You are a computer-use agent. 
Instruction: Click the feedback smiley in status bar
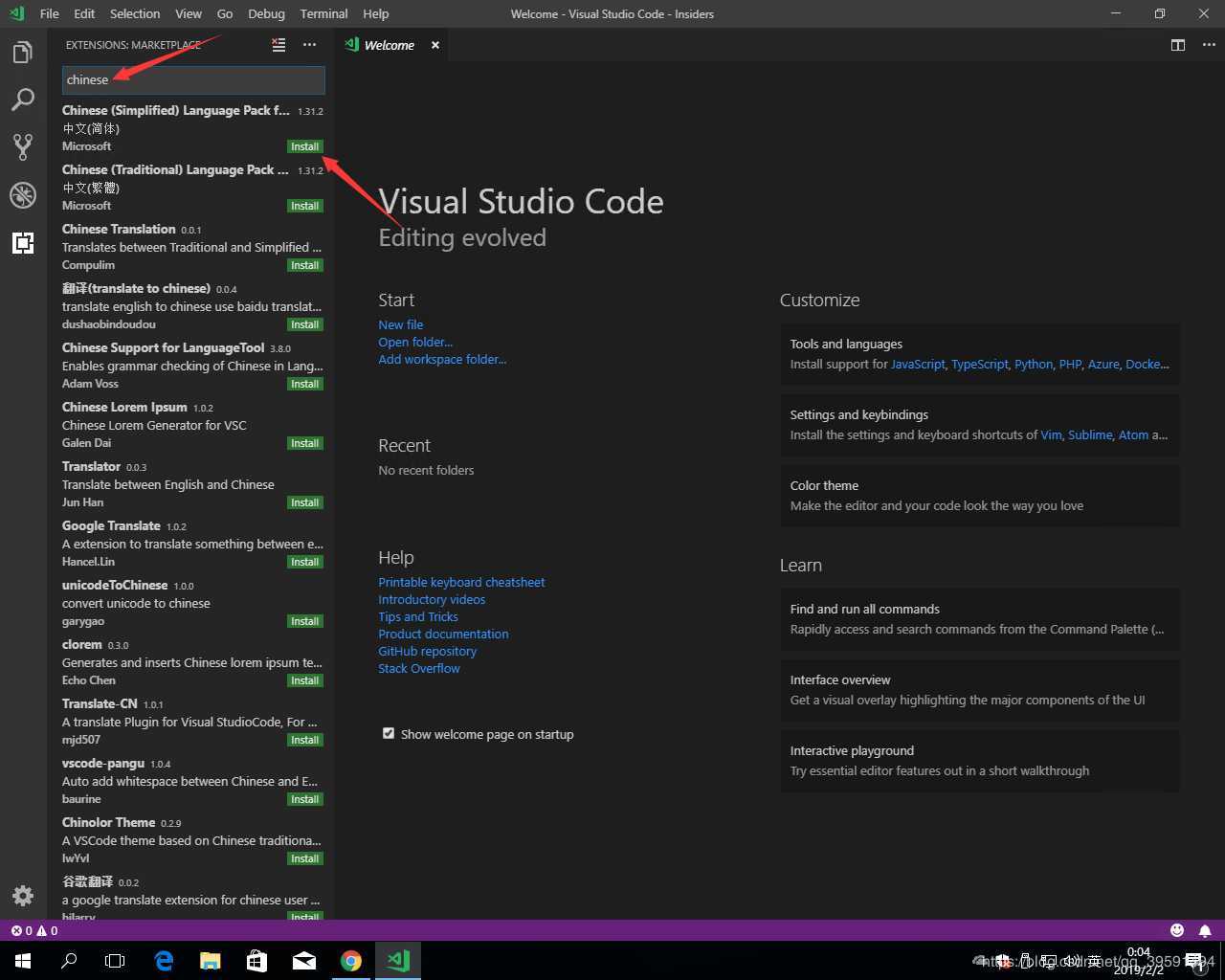[x=1177, y=930]
